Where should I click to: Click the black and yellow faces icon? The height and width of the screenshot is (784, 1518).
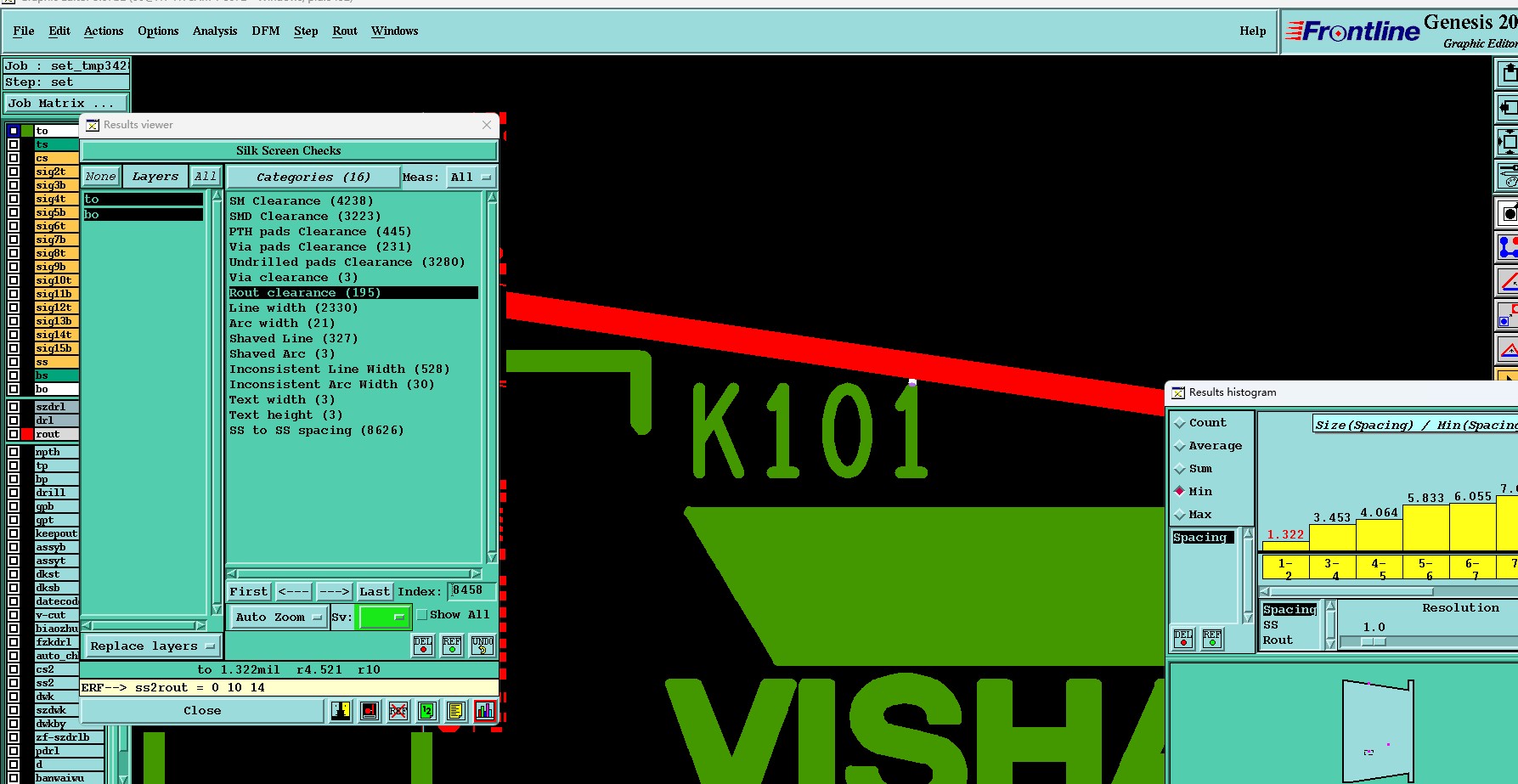click(341, 711)
